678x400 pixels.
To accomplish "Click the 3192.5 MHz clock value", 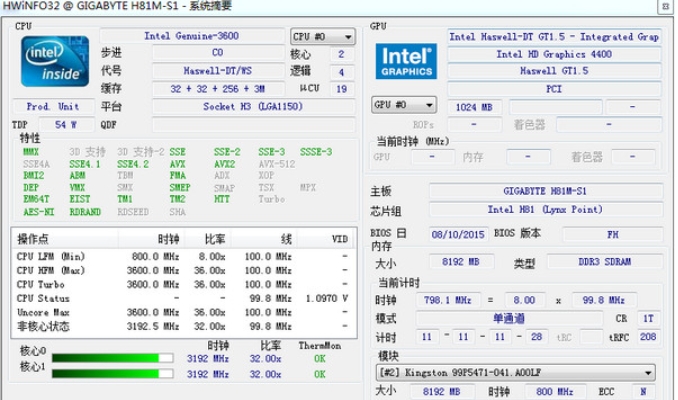I will (153, 326).
